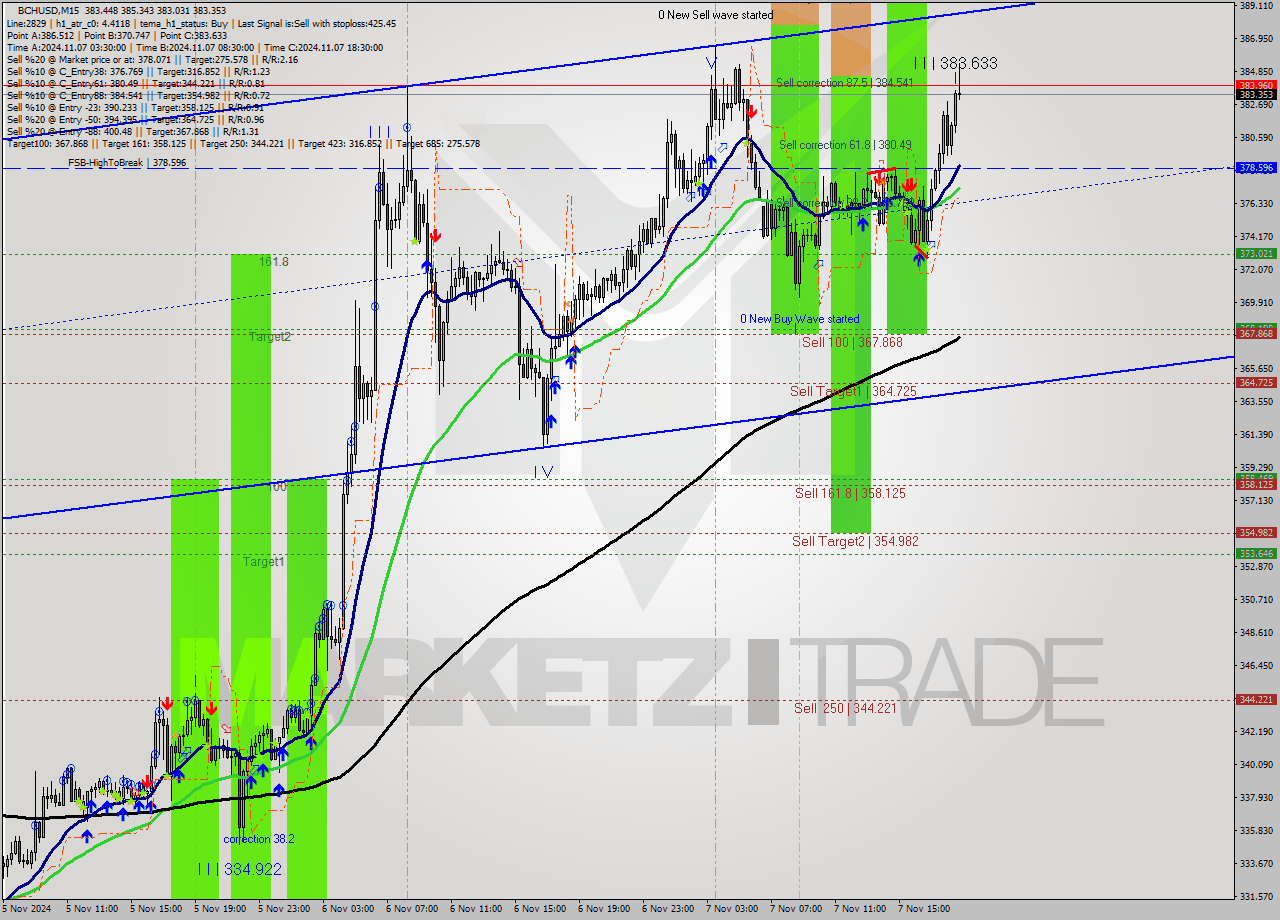Click the '7 Nov 07:00' time label
This screenshot has width=1280, height=920.
pyautogui.click(x=796, y=910)
